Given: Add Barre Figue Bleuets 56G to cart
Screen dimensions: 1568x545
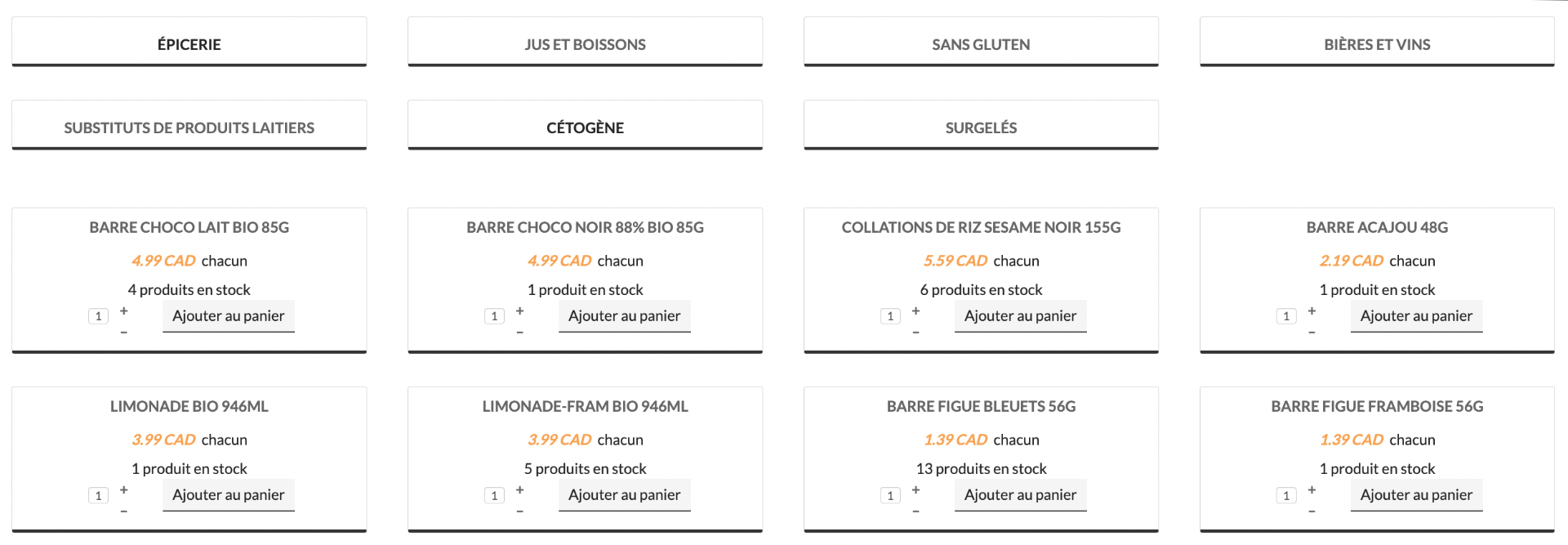Looking at the screenshot, I should point(1020,495).
